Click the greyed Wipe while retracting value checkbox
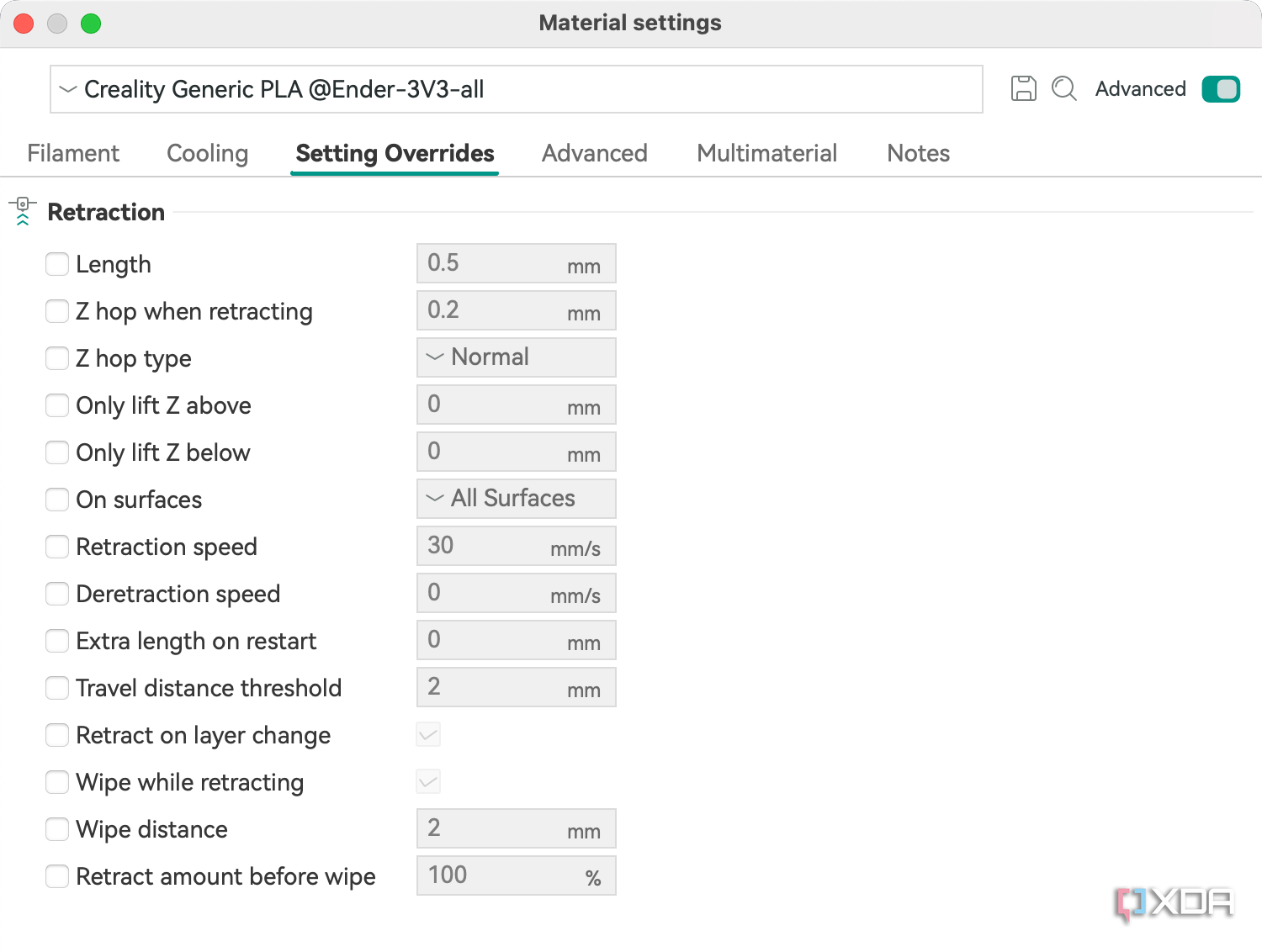The height and width of the screenshot is (952, 1262). pos(428,782)
